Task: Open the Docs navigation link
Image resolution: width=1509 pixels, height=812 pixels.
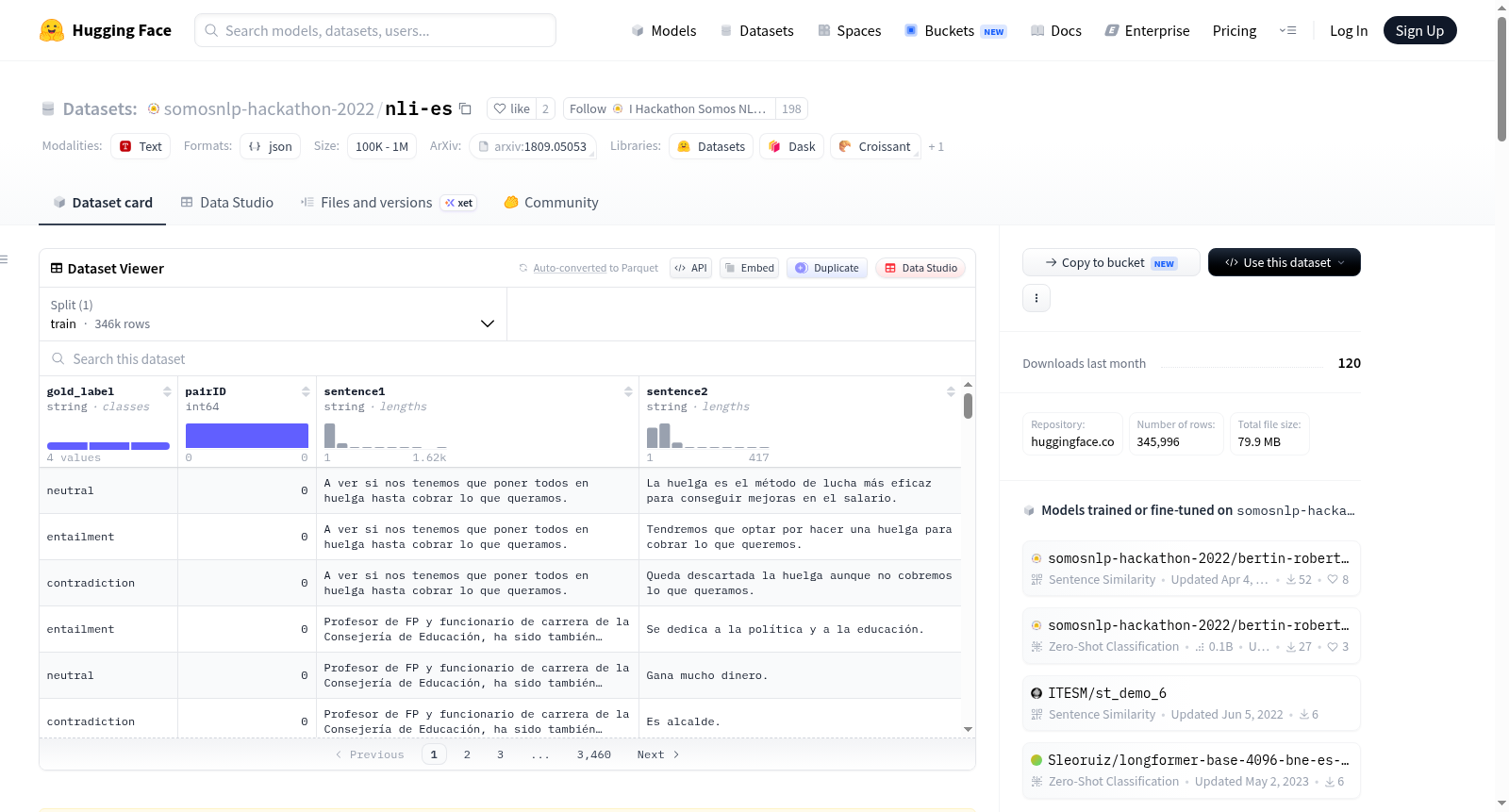Action: click(1056, 30)
